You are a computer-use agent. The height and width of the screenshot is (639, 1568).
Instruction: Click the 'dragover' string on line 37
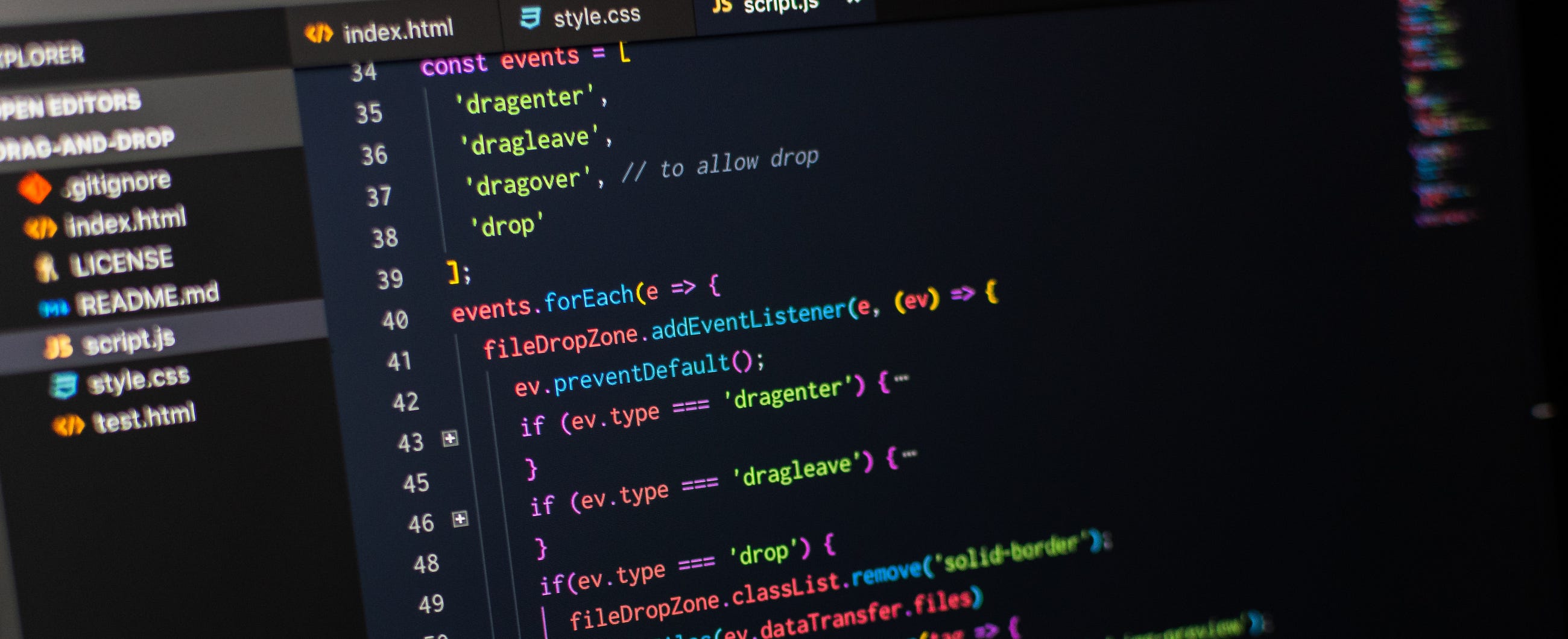click(x=528, y=183)
